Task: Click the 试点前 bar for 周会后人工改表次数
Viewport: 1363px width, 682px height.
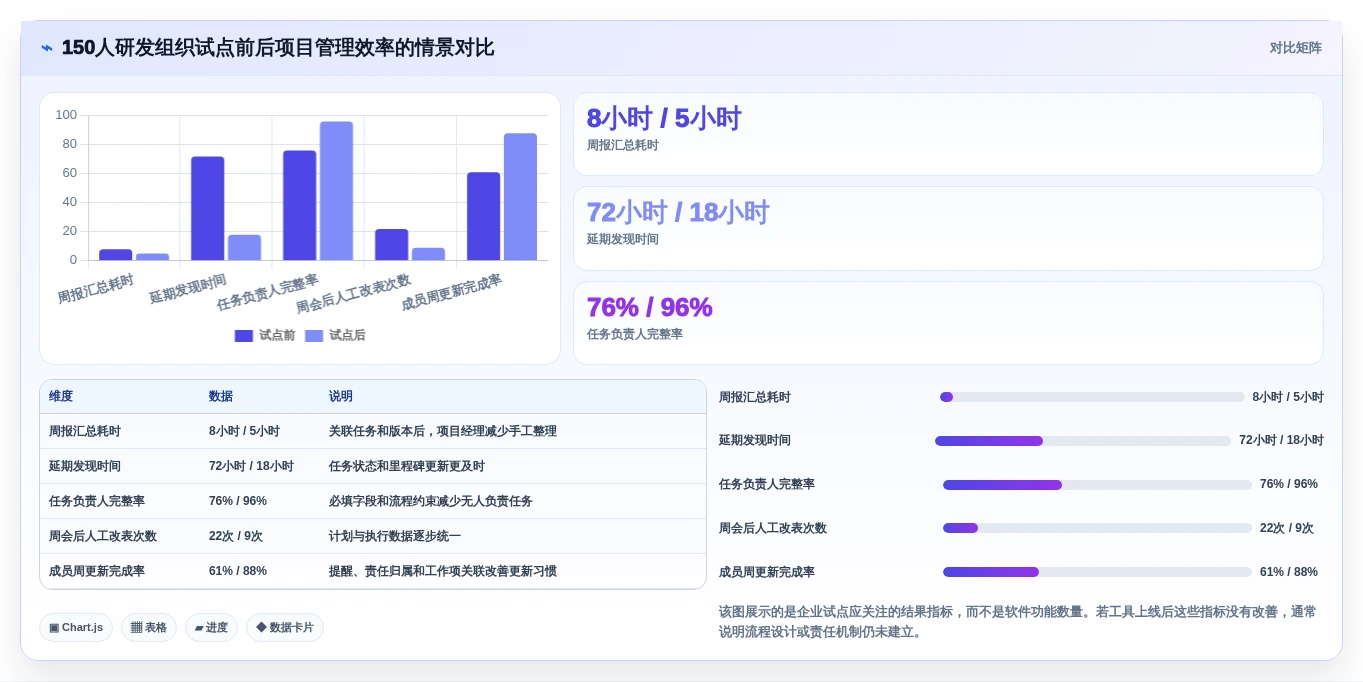Action: click(391, 244)
